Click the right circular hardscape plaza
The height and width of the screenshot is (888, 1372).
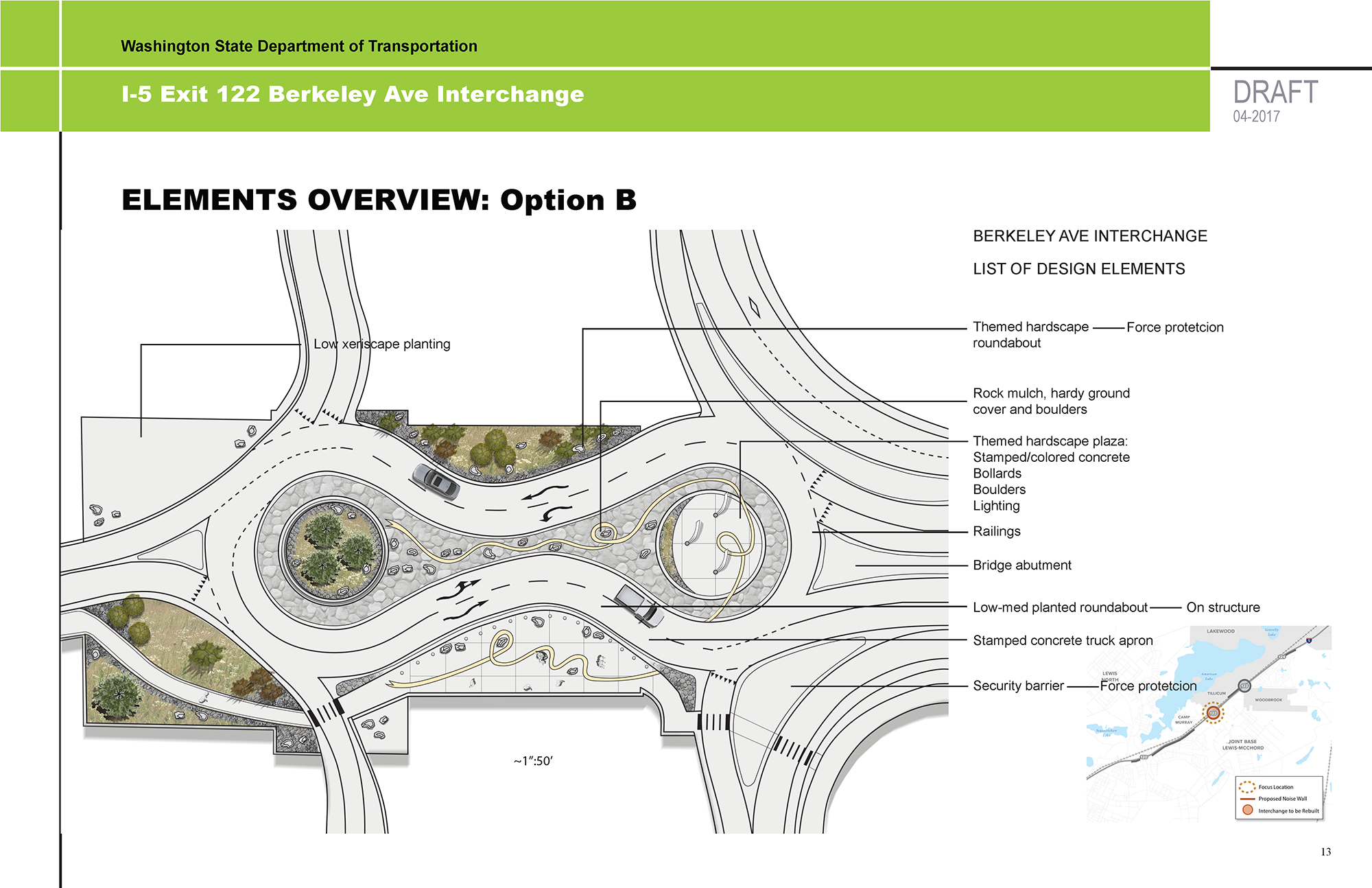pos(710,544)
